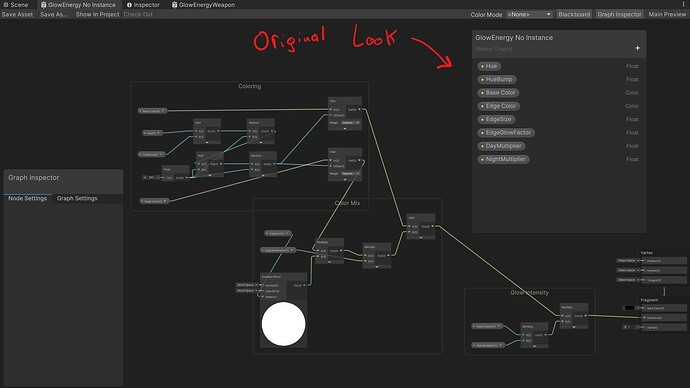Toggle the Graph Inspector panel
The width and height of the screenshot is (690, 388).
619,15
